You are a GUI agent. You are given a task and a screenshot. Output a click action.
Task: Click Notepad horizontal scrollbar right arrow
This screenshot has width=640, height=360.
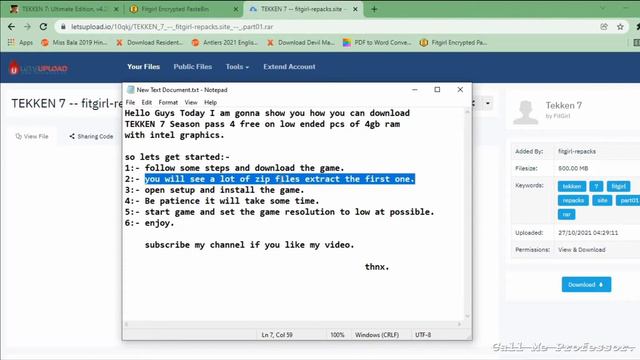459,324
